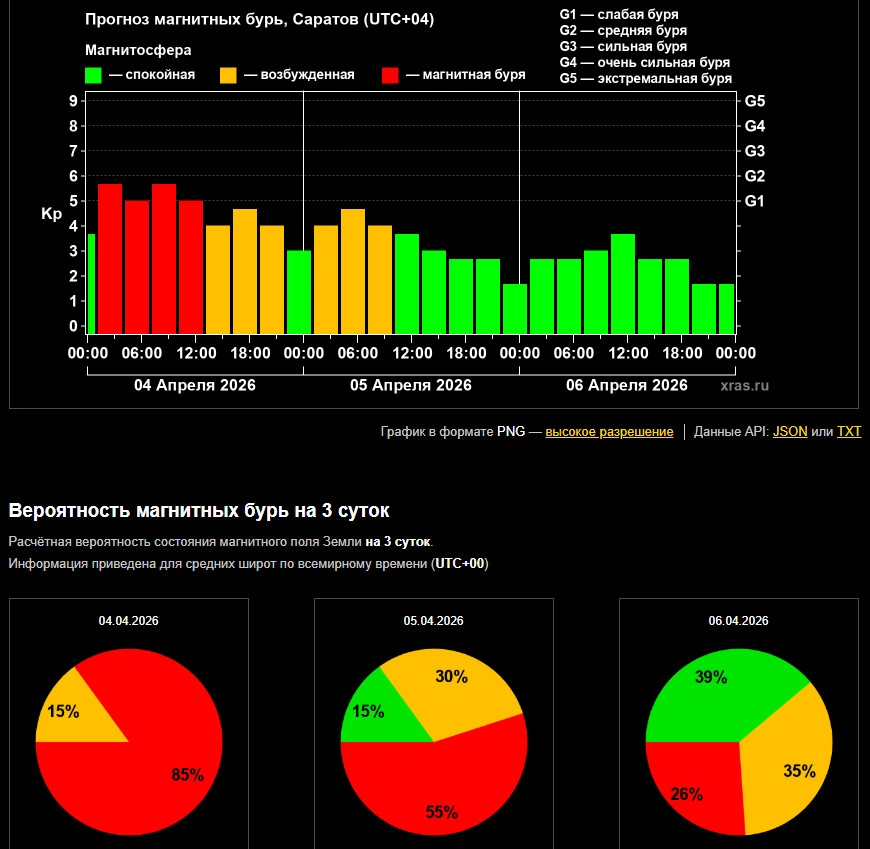Viewport: 870px width, 849px height.
Task: Open the JSON API data link
Action: [x=790, y=432]
